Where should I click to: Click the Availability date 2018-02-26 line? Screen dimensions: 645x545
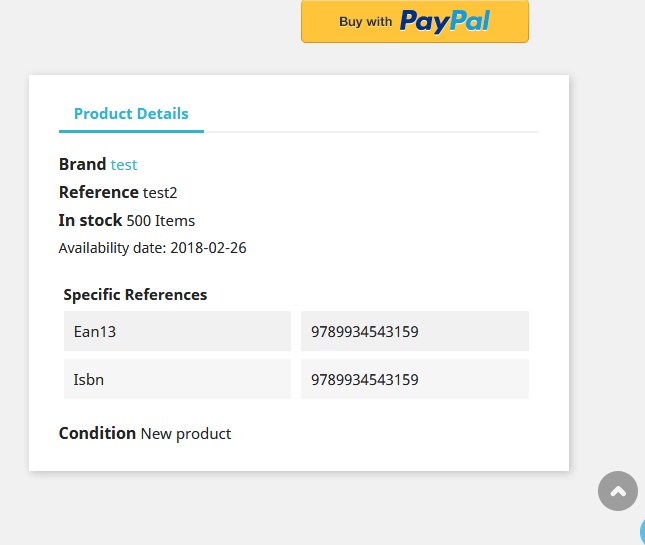tap(152, 248)
